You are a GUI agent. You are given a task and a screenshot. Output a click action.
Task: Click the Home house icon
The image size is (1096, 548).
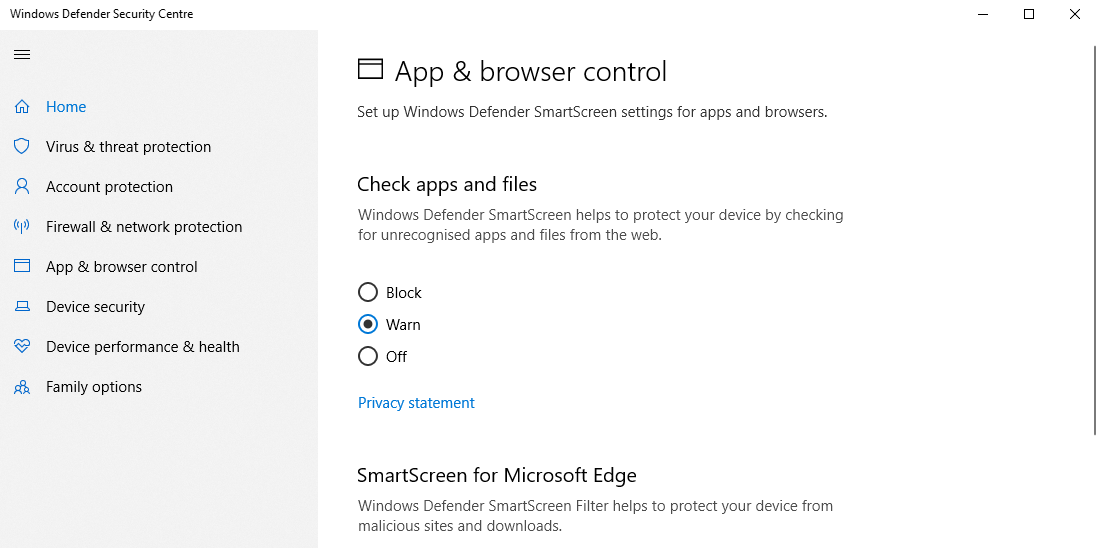click(x=22, y=107)
